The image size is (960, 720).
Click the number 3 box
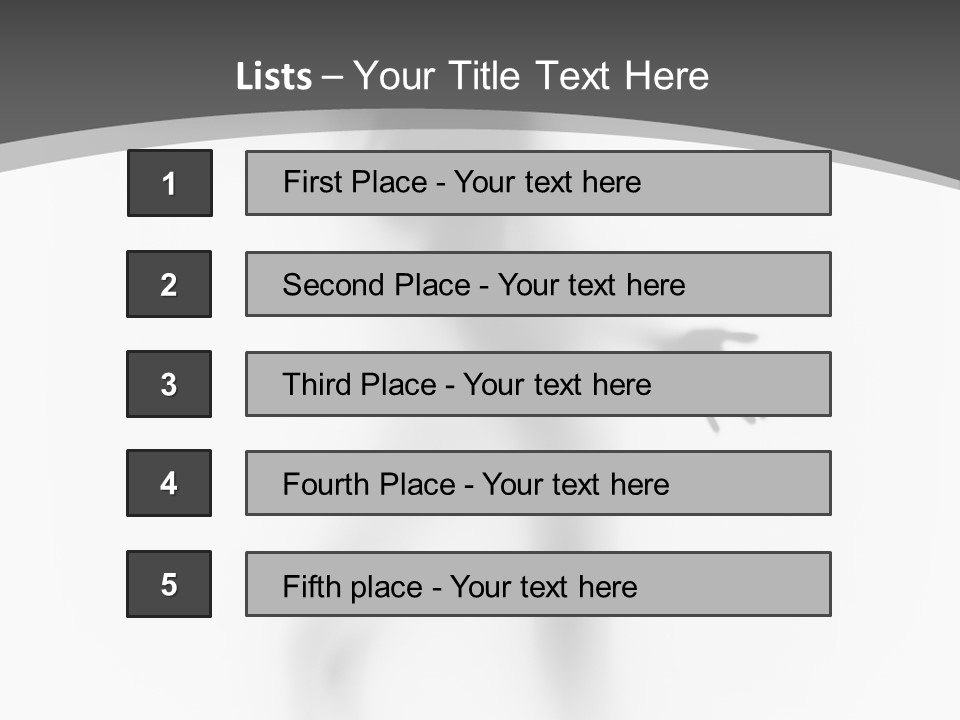tap(169, 384)
